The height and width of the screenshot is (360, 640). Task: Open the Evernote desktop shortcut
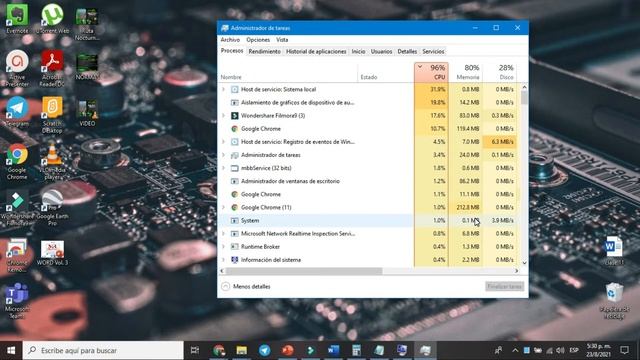pos(17,18)
